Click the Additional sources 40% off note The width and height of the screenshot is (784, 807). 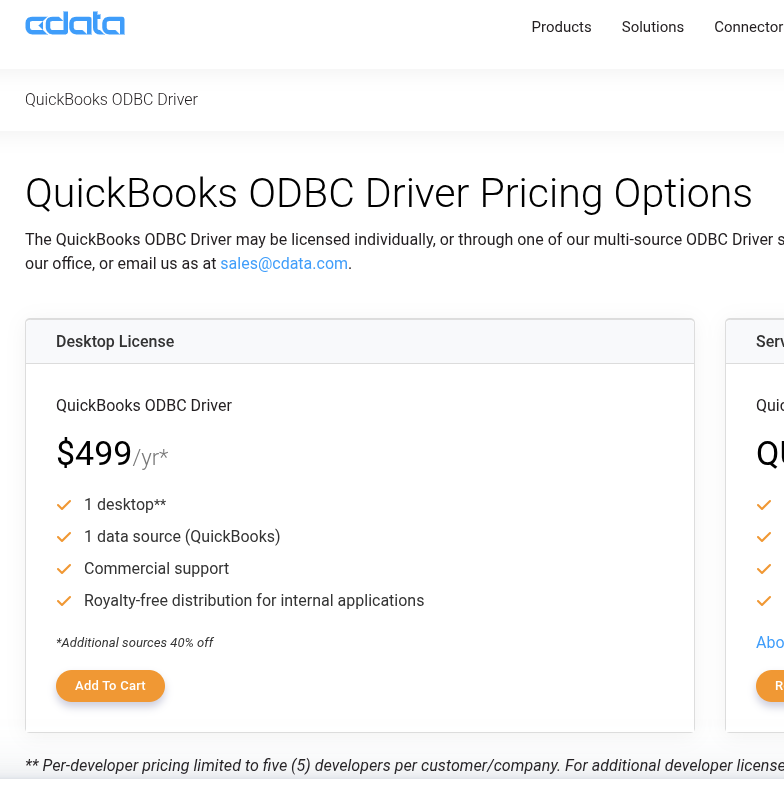[135, 643]
